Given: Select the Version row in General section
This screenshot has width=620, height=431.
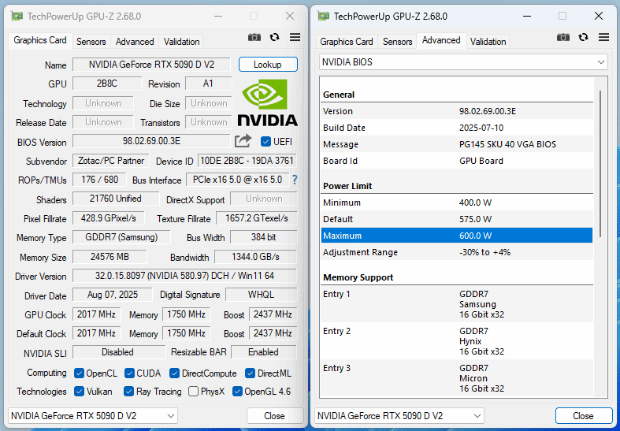Looking at the screenshot, I should pos(457,111).
